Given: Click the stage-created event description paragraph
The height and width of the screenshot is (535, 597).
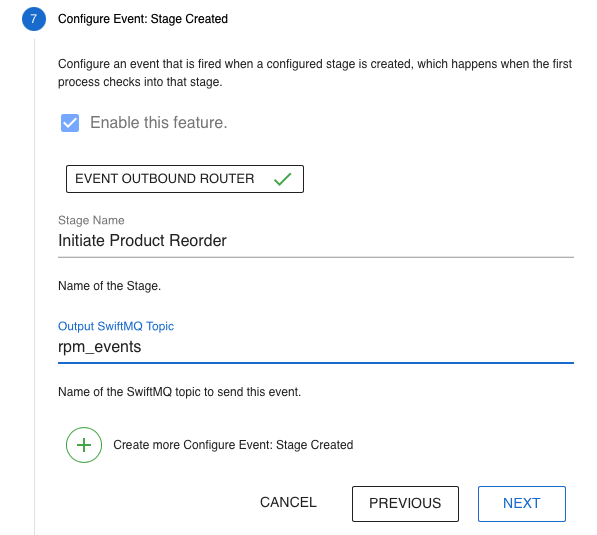Looking at the screenshot, I should 315,73.
